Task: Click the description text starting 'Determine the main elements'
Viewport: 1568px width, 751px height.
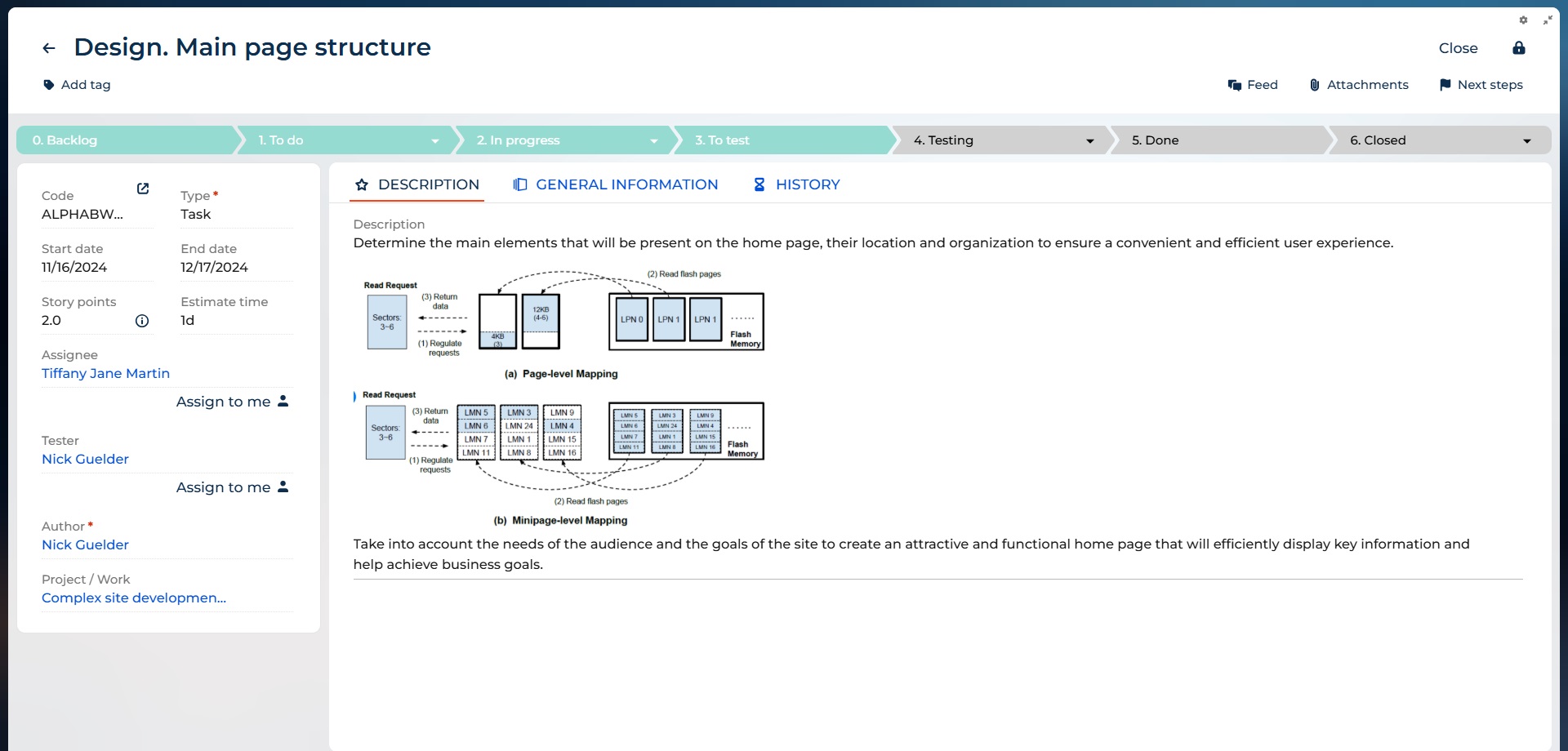Action: (873, 242)
